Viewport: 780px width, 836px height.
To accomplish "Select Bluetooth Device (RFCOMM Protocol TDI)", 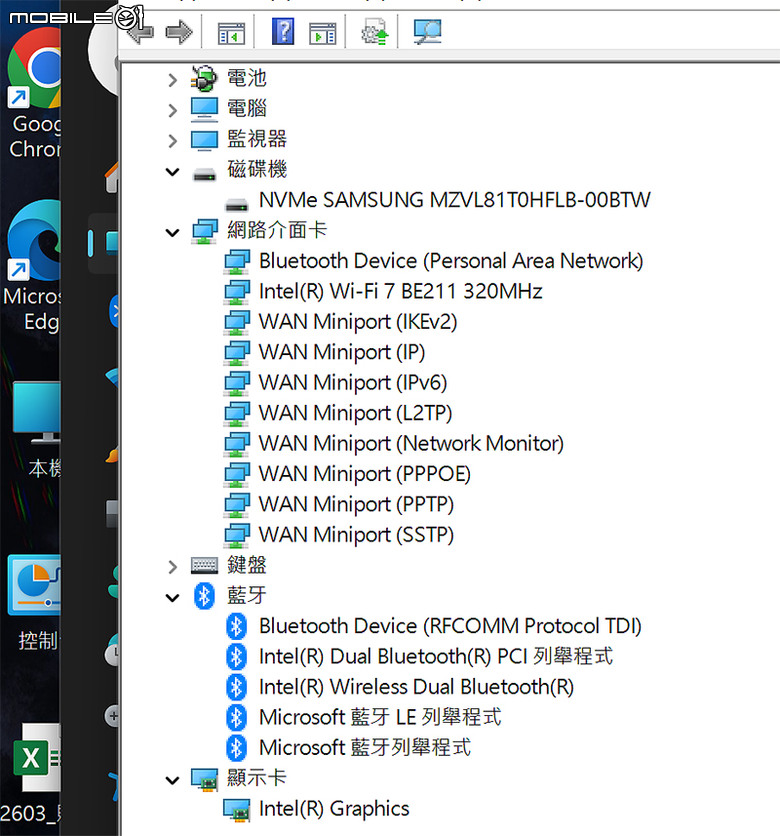I will (450, 626).
